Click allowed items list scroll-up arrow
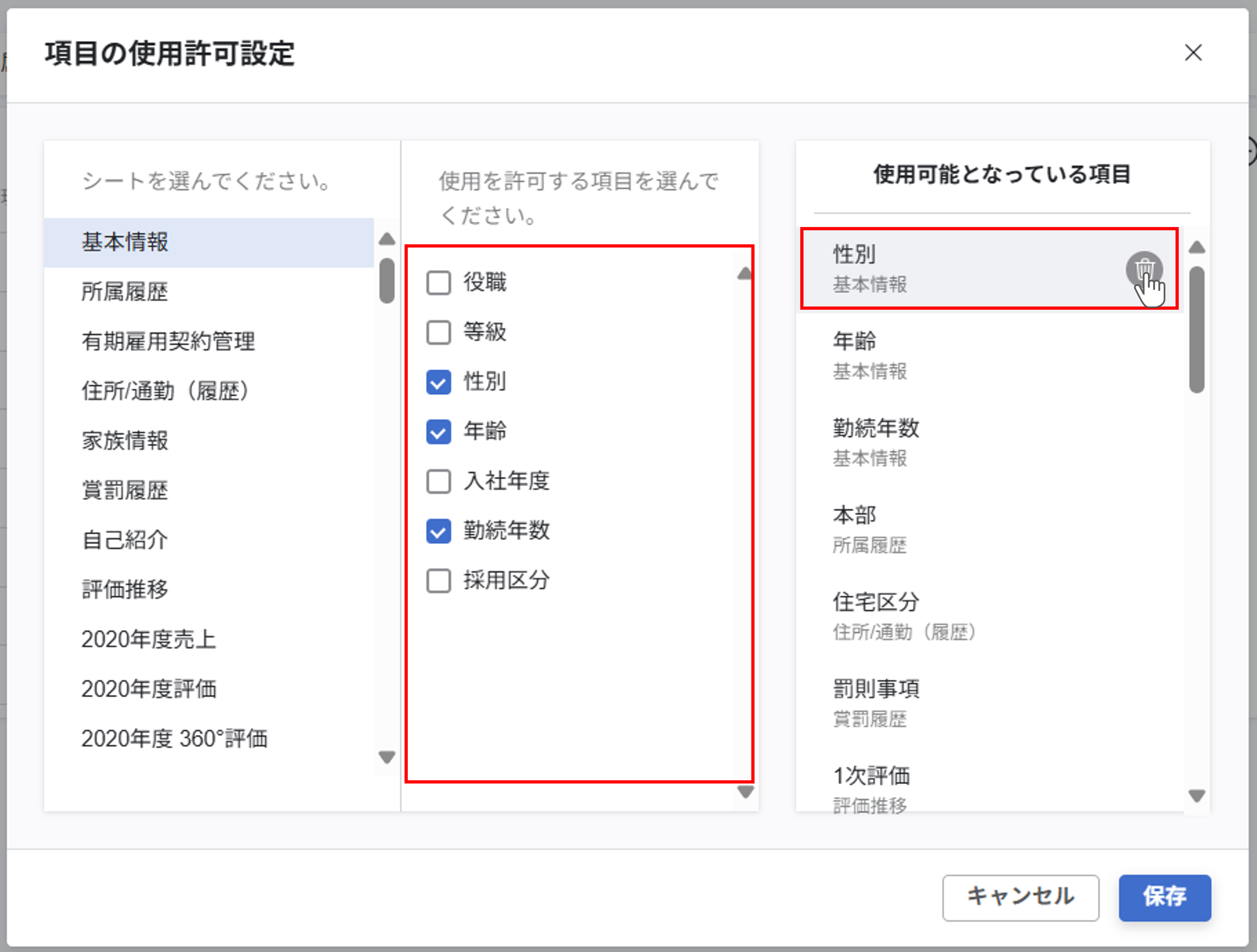This screenshot has height=952, width=1257. [x=1197, y=247]
